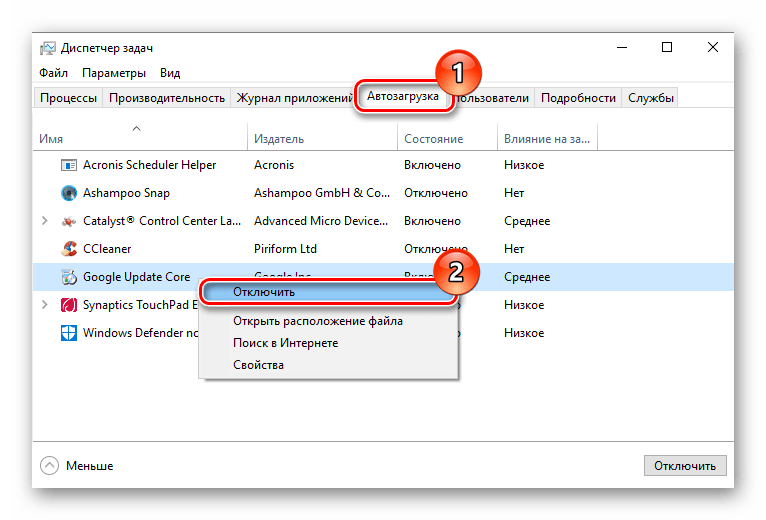Screen dimensions: 766x520
Task: Expand the Synaptics TouchPad row
Action: click(x=45, y=305)
